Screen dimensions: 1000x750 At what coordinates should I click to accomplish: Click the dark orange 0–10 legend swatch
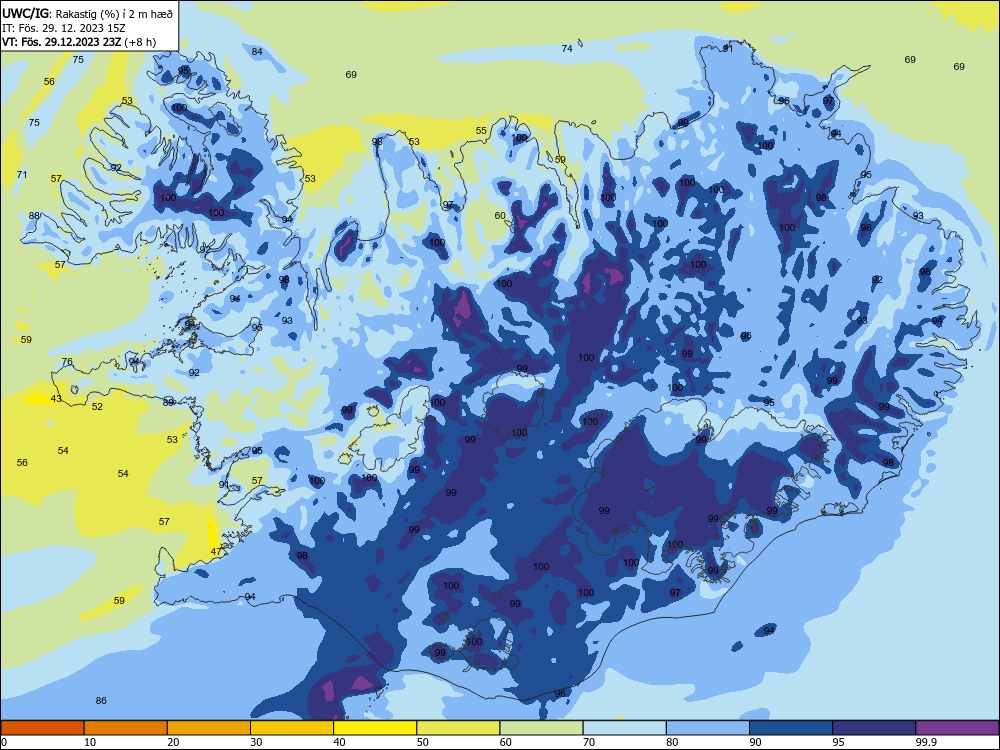pyautogui.click(x=42, y=728)
